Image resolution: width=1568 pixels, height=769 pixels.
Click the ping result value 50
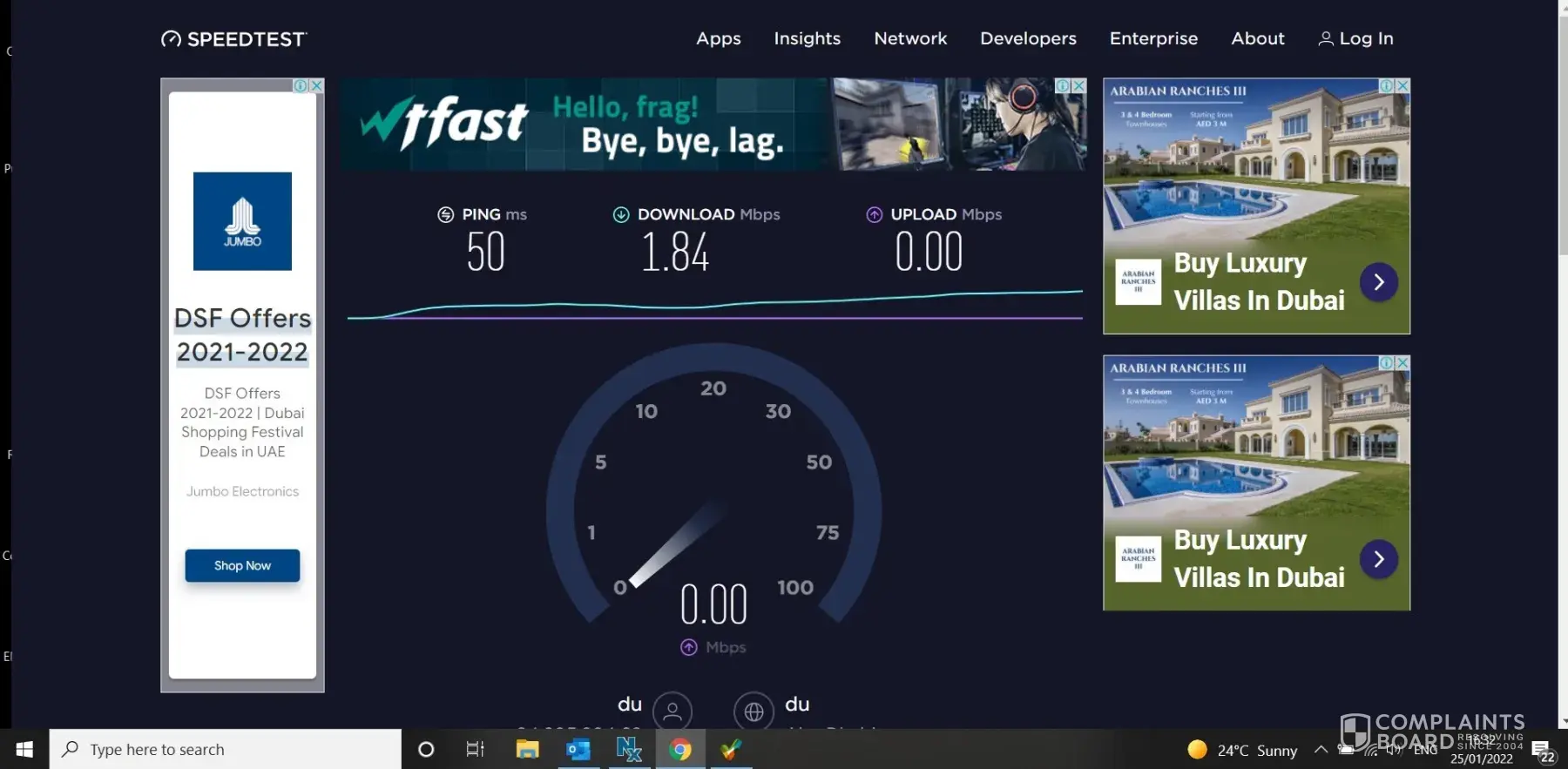pos(485,253)
